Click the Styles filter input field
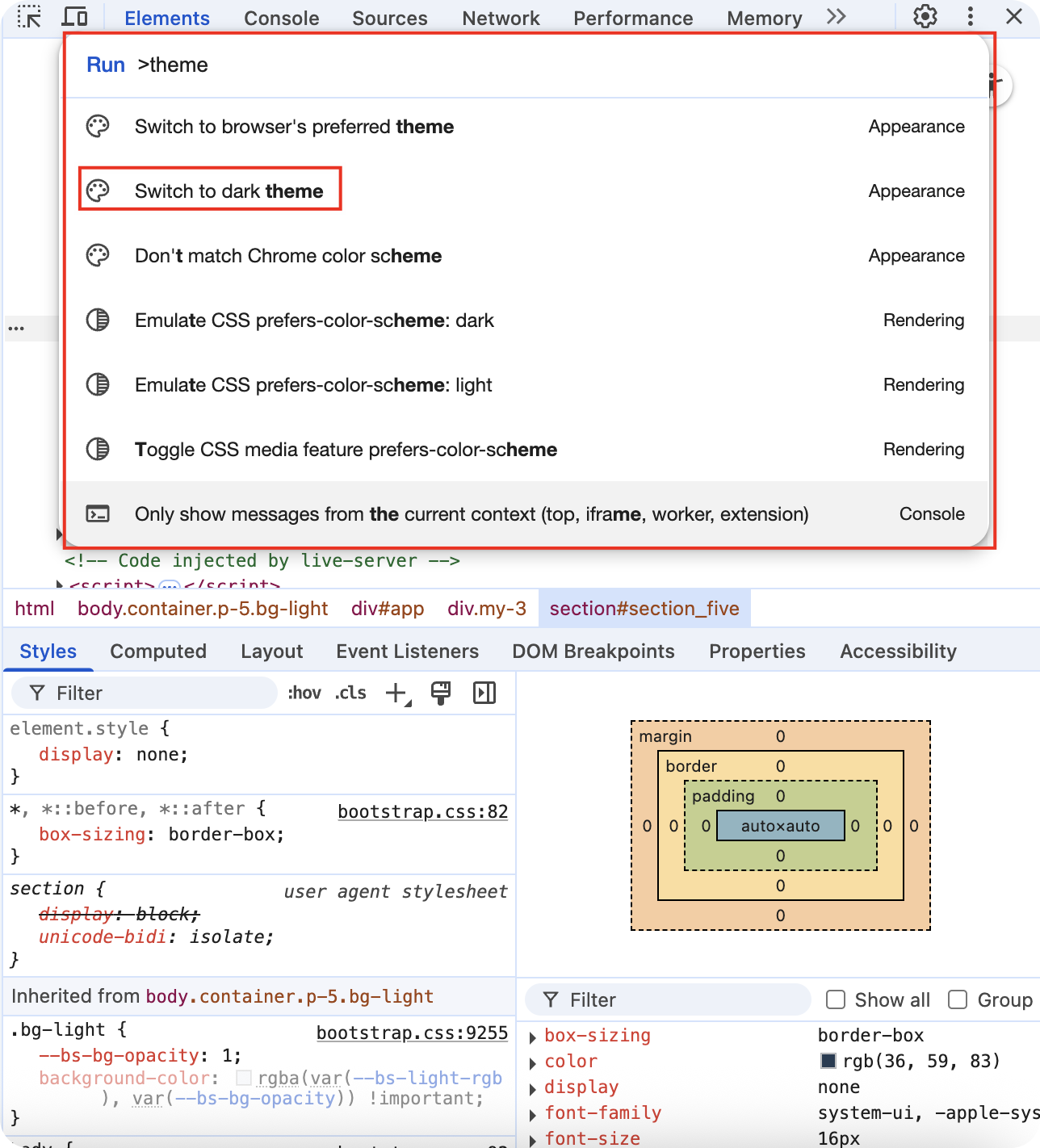 pyautogui.click(x=145, y=693)
